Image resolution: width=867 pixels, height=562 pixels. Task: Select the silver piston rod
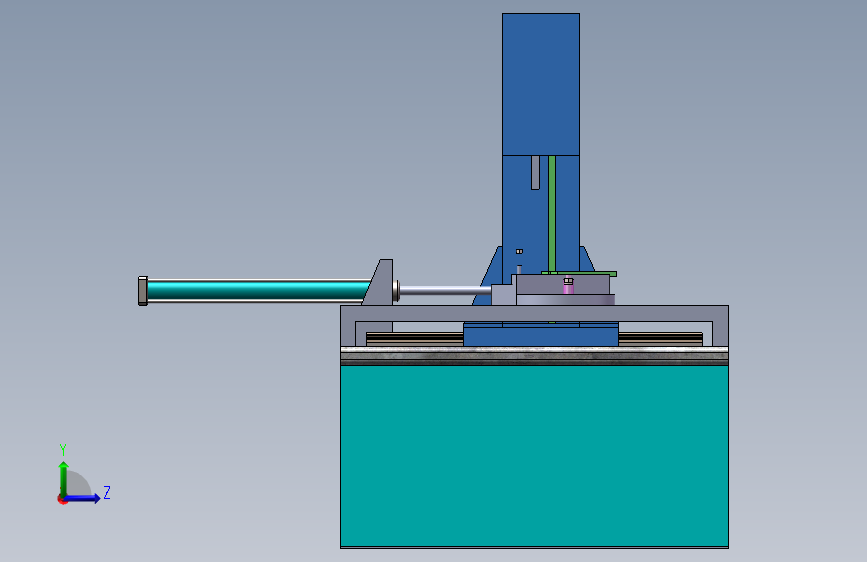(x=445, y=290)
